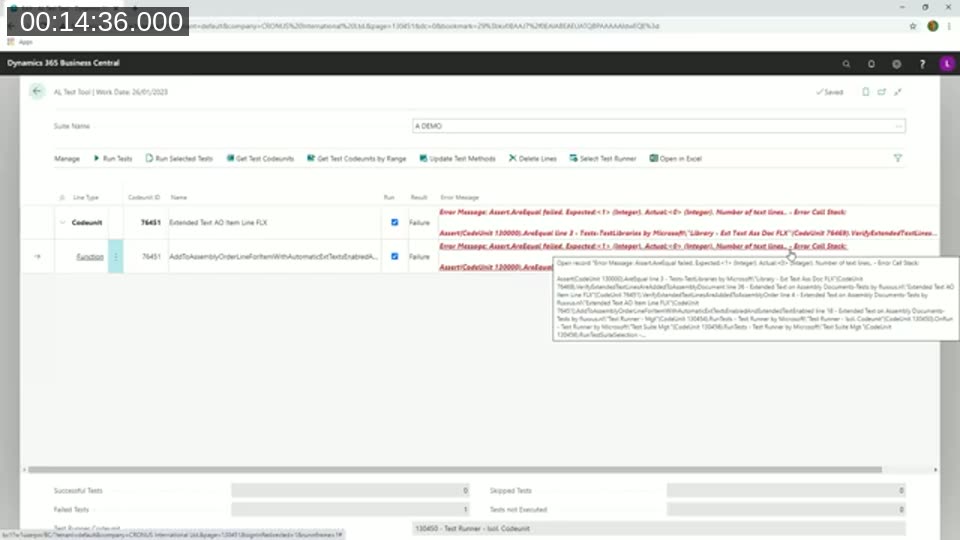960x540 pixels.
Task: Open the notifications bell icon
Action: pyautogui.click(x=871, y=64)
